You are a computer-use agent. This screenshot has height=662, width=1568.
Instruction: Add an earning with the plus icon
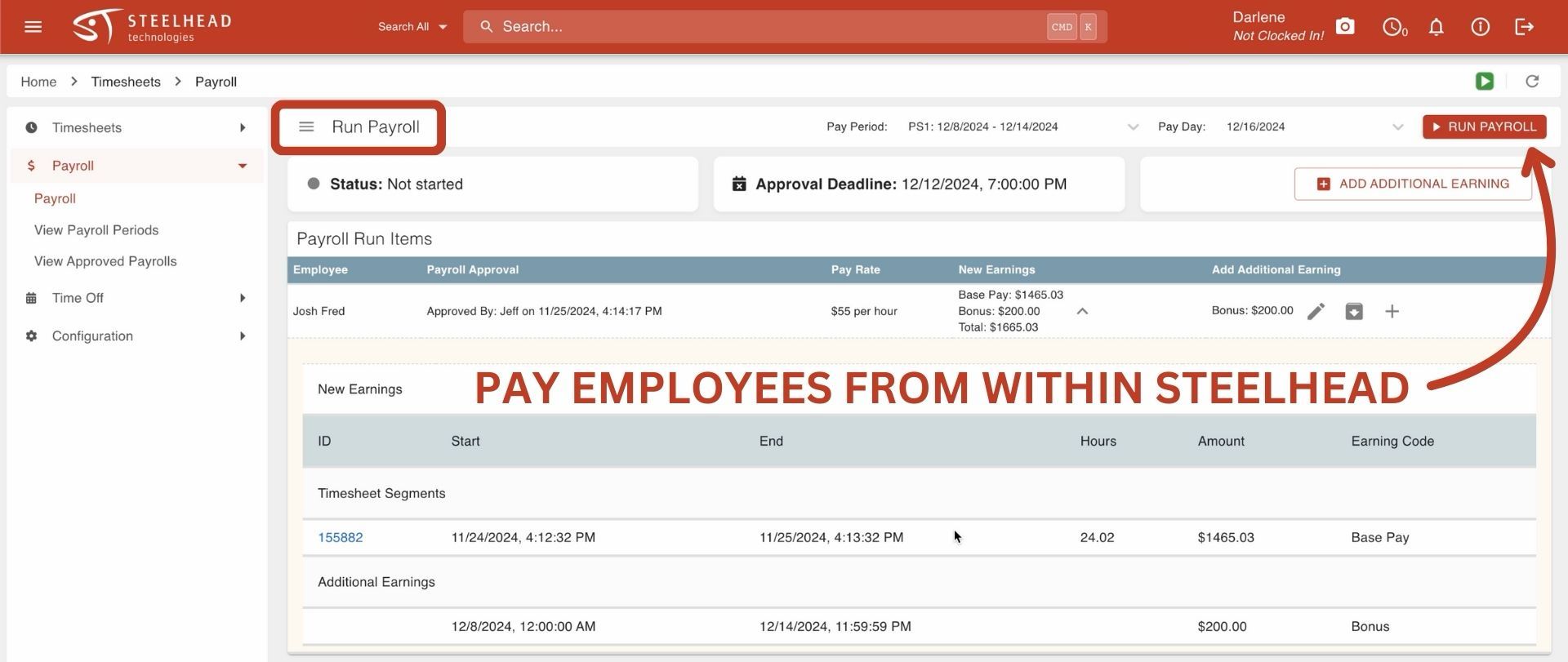tap(1392, 311)
